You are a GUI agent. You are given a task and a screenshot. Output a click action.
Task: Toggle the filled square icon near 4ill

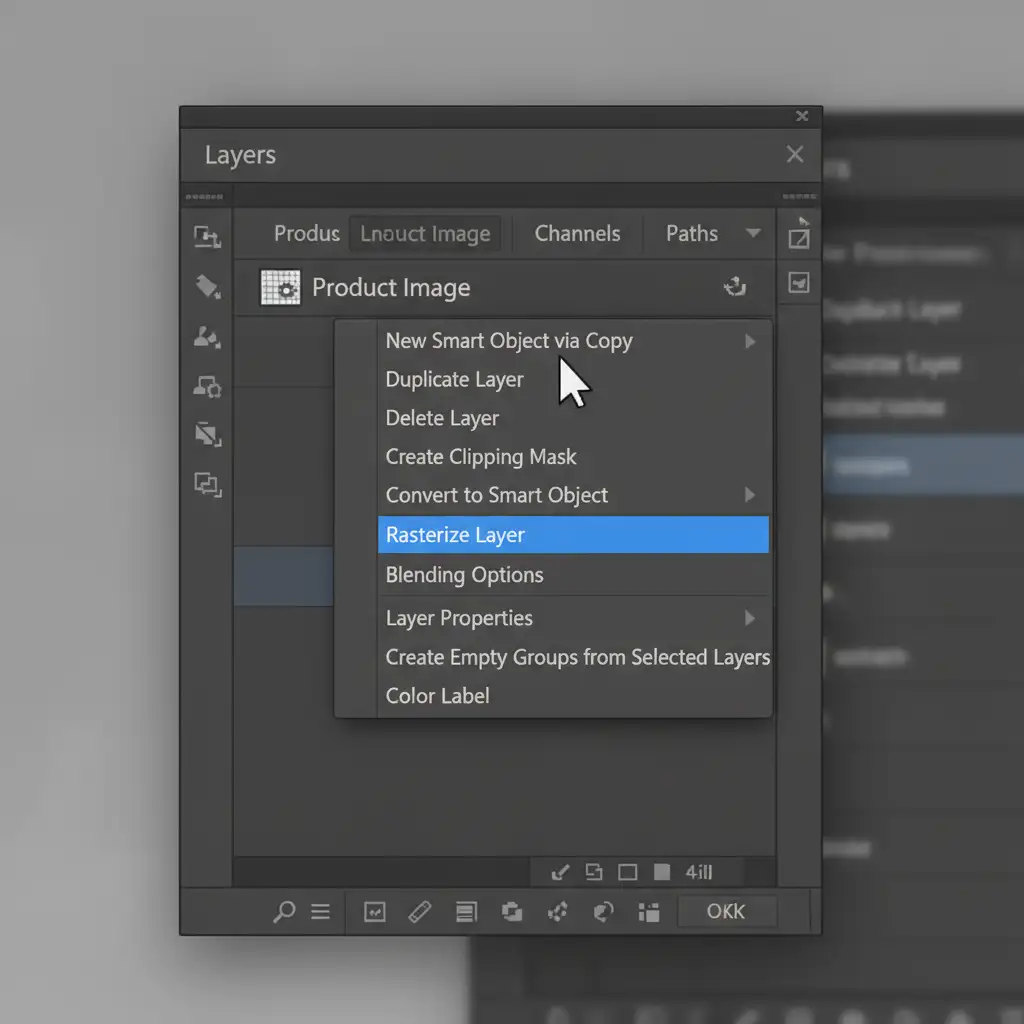(x=661, y=872)
